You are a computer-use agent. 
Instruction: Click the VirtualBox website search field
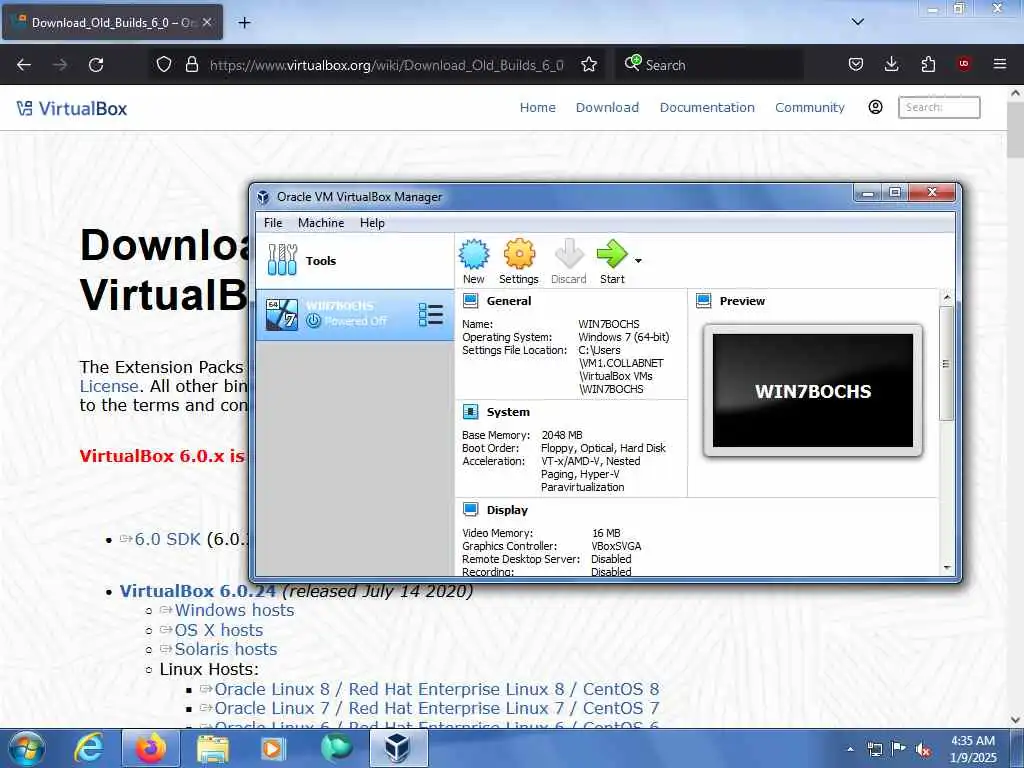pyautogui.click(x=939, y=107)
